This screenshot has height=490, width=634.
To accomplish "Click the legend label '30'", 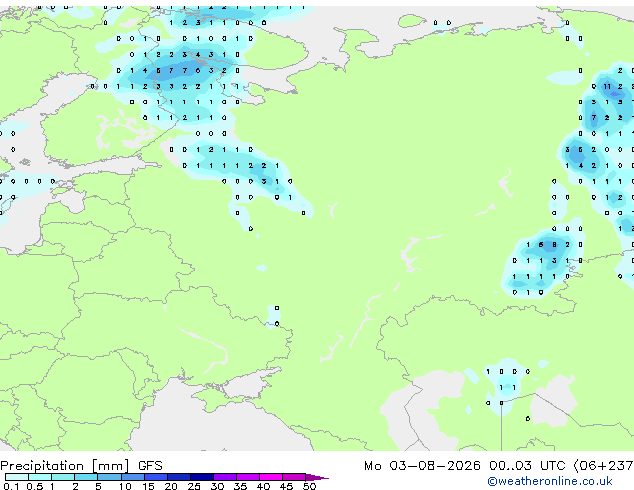I will 217,486.
